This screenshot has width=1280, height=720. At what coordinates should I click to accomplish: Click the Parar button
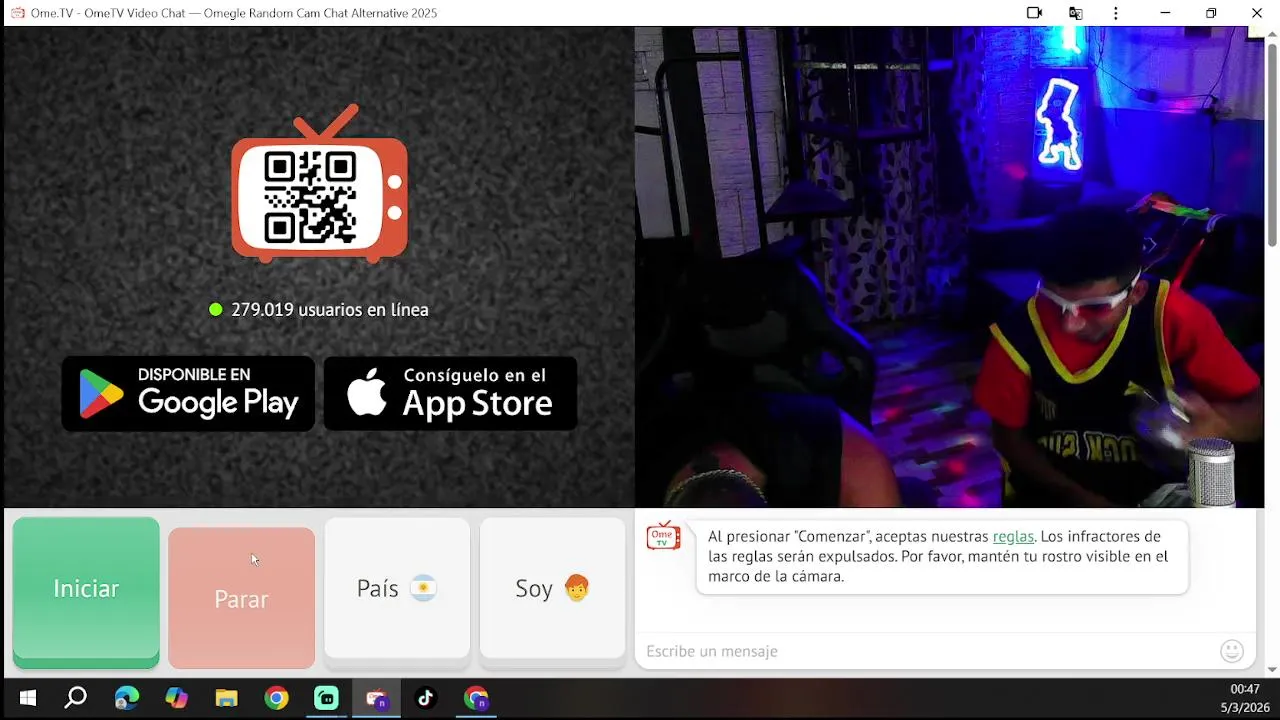(241, 598)
